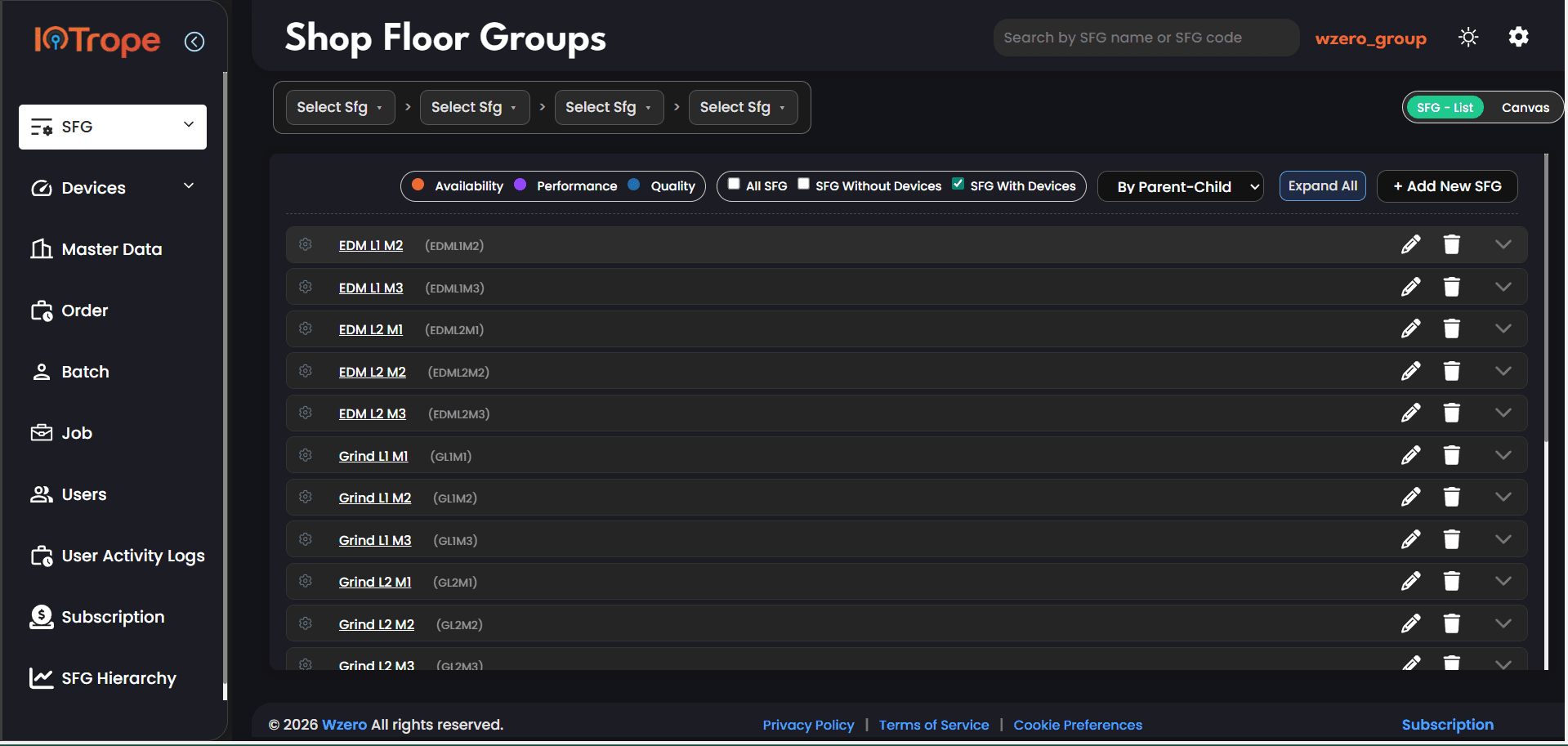Open the By Parent-Child sort dropdown

tap(1180, 186)
